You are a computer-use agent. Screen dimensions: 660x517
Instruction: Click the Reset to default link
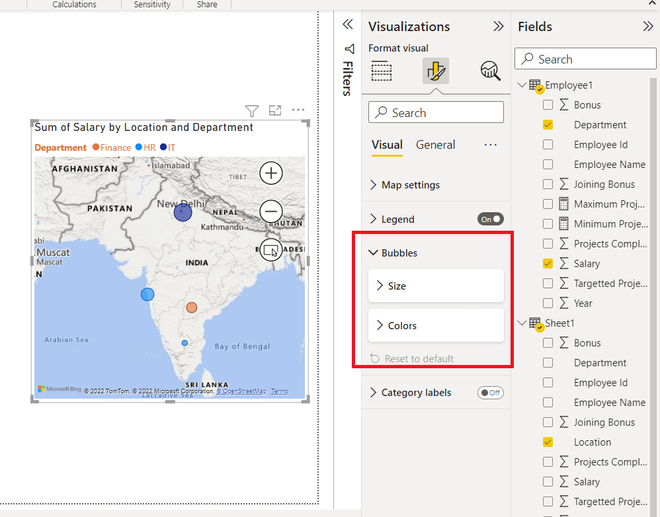[417, 359]
